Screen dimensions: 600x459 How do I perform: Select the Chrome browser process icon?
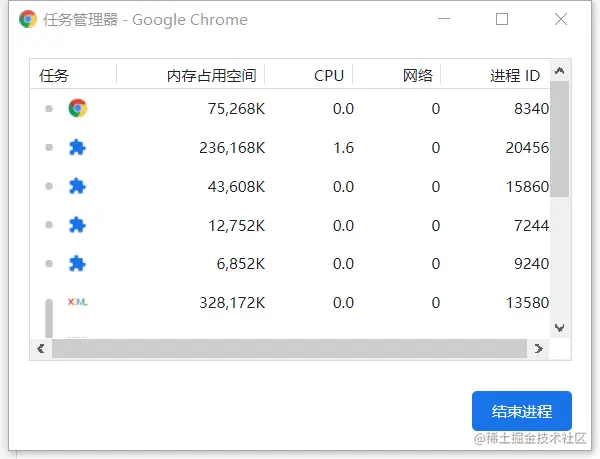78,108
